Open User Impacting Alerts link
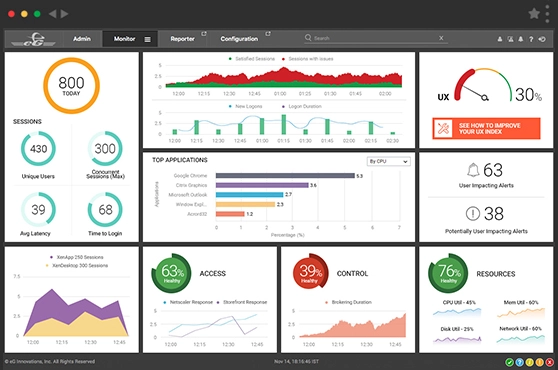 click(486, 185)
